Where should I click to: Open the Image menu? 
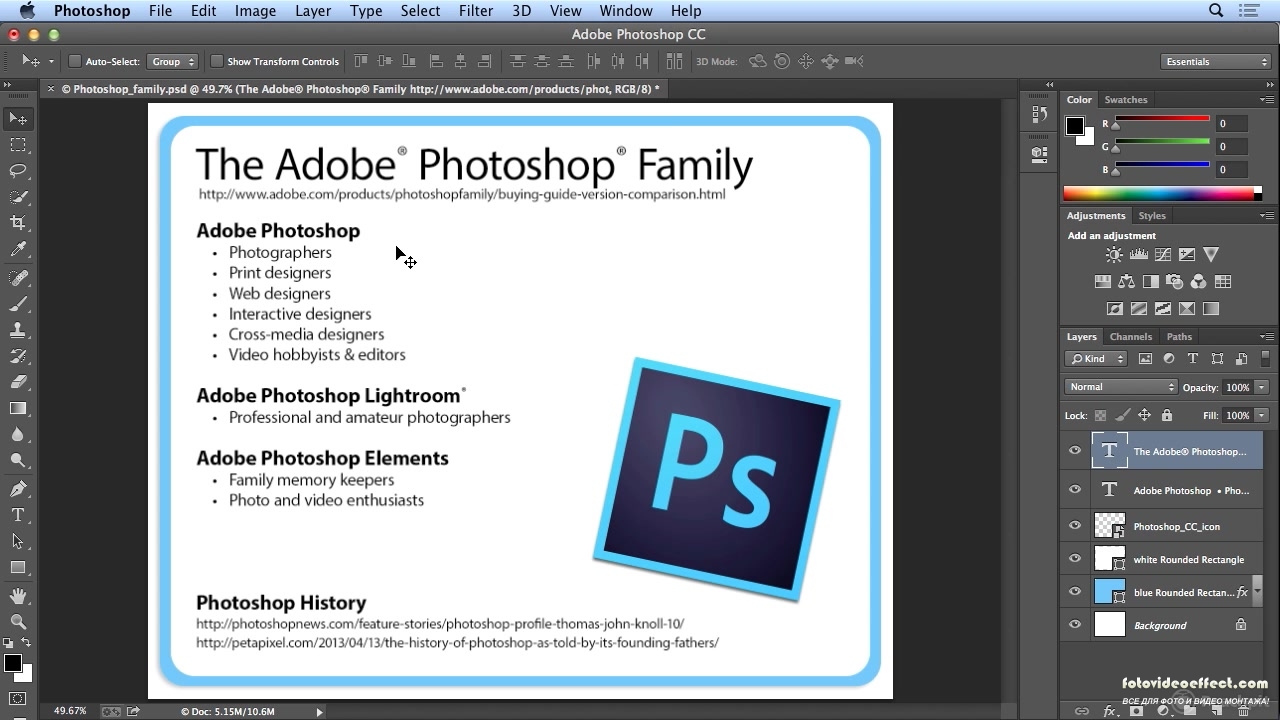coord(255,11)
